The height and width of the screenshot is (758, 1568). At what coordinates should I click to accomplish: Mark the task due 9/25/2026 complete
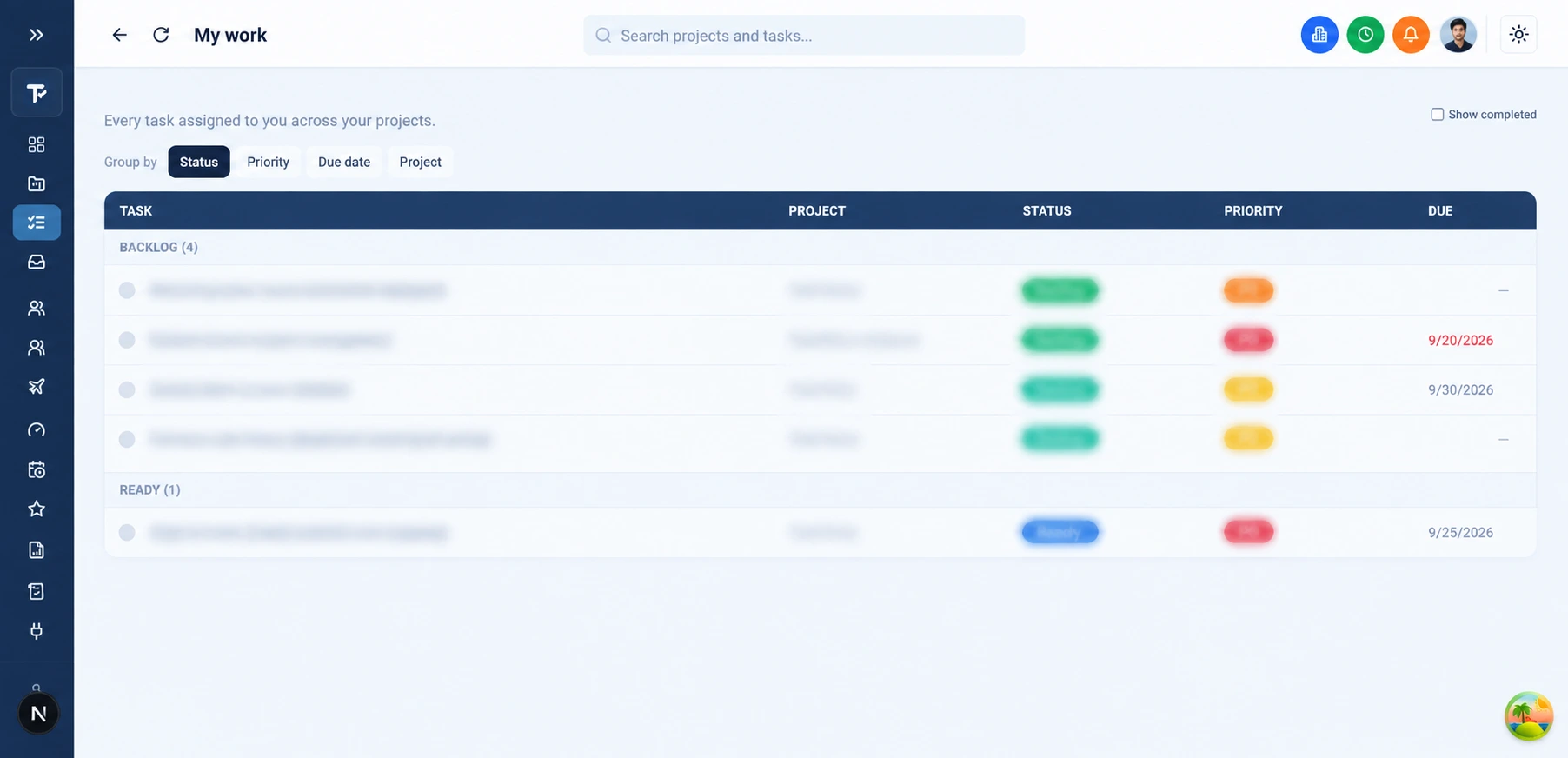point(127,532)
